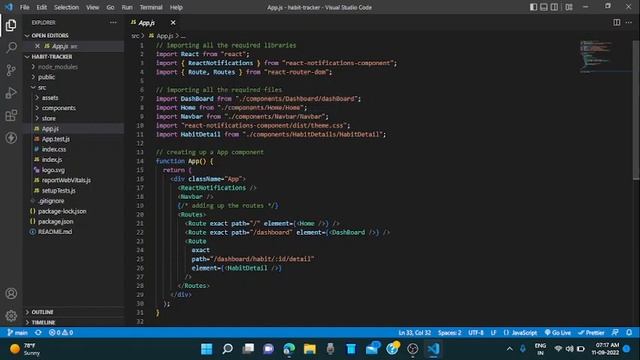Collapse the HABIT-TRACKER folder section
The height and width of the screenshot is (360, 640).
(x=73, y=57)
